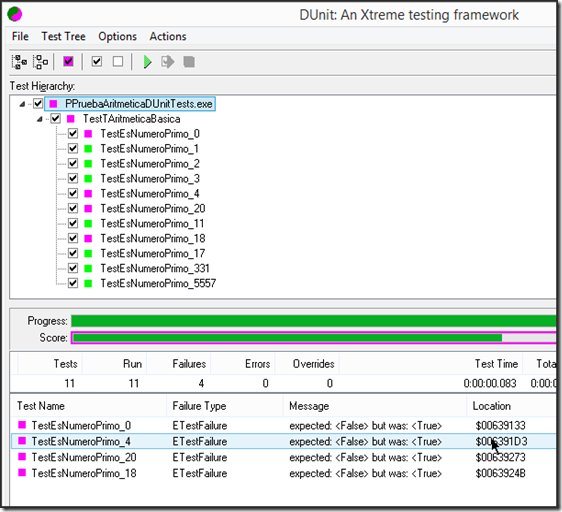Select the TestEsNumeroPrimo_20 failure row
The width and height of the screenshot is (562, 512).
click(283, 458)
